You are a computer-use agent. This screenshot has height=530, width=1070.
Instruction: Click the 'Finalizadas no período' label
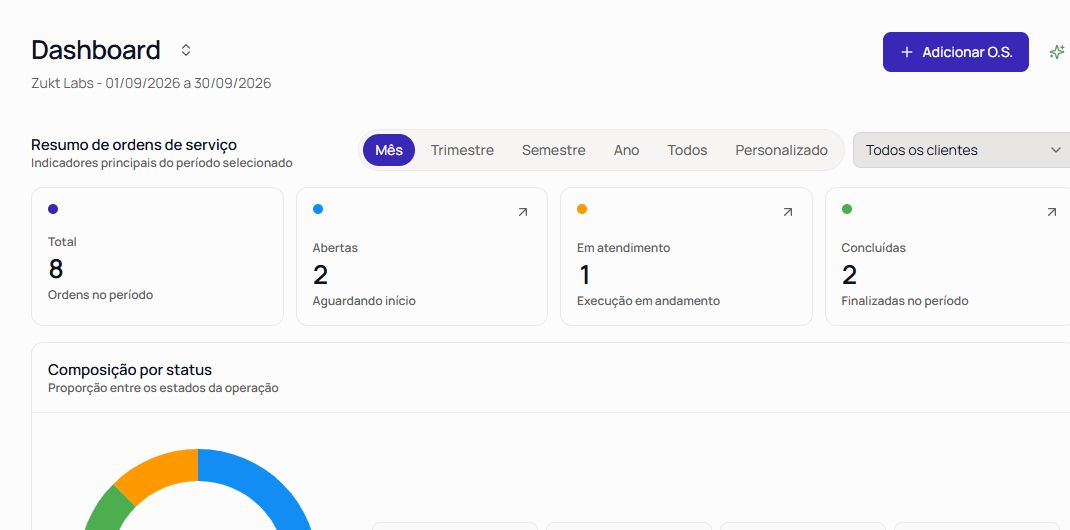905,301
